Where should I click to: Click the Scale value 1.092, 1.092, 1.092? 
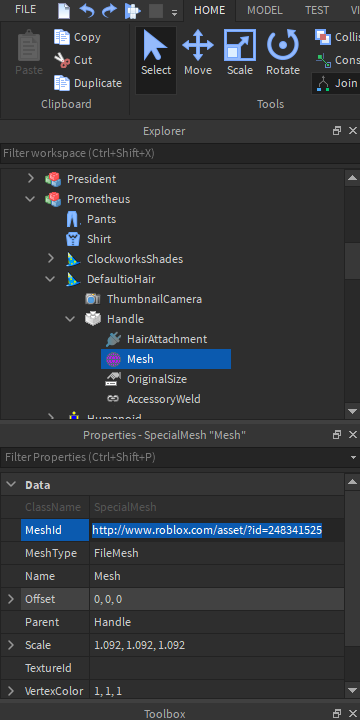217,645
